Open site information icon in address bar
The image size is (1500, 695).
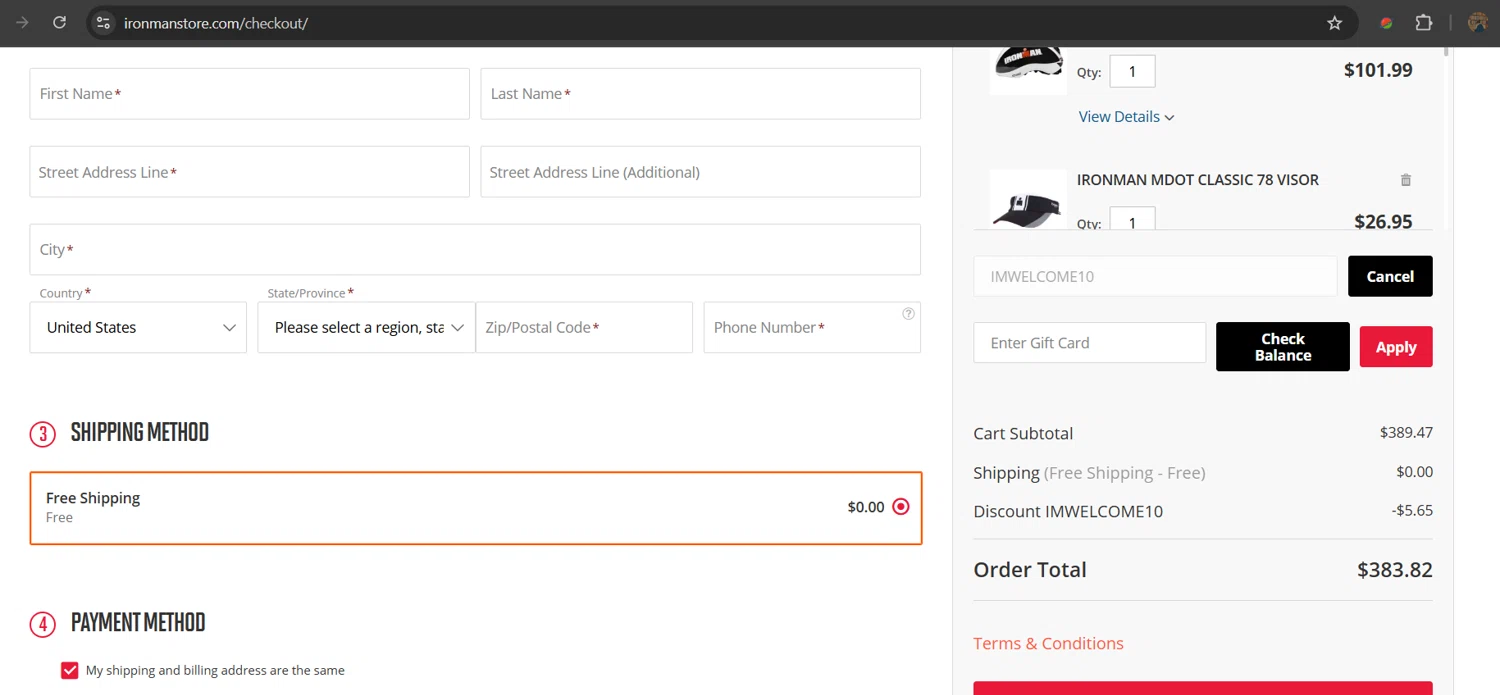pyautogui.click(x=103, y=22)
